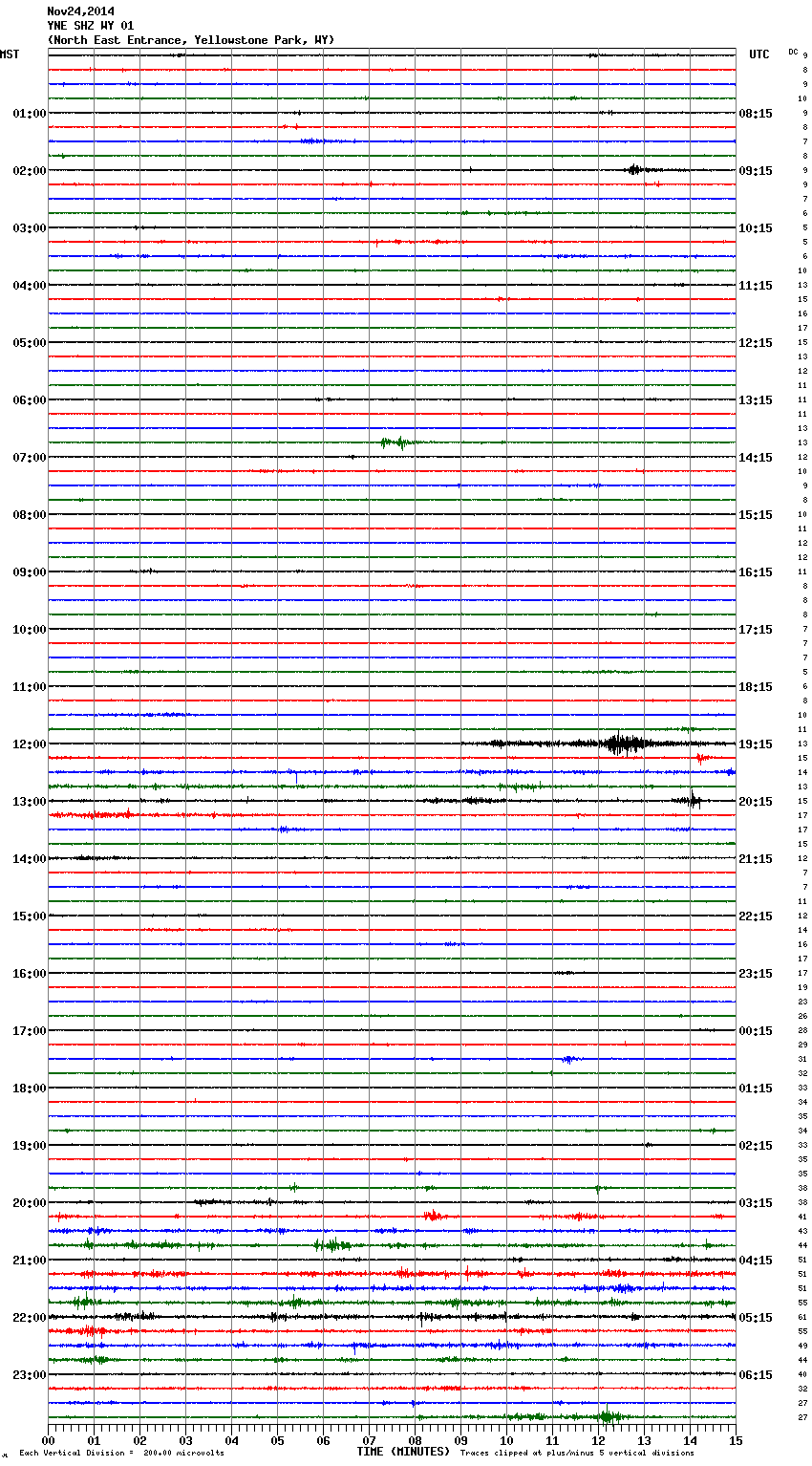
Task: Select the 23:00 MST time label
Action: tap(30, 1375)
